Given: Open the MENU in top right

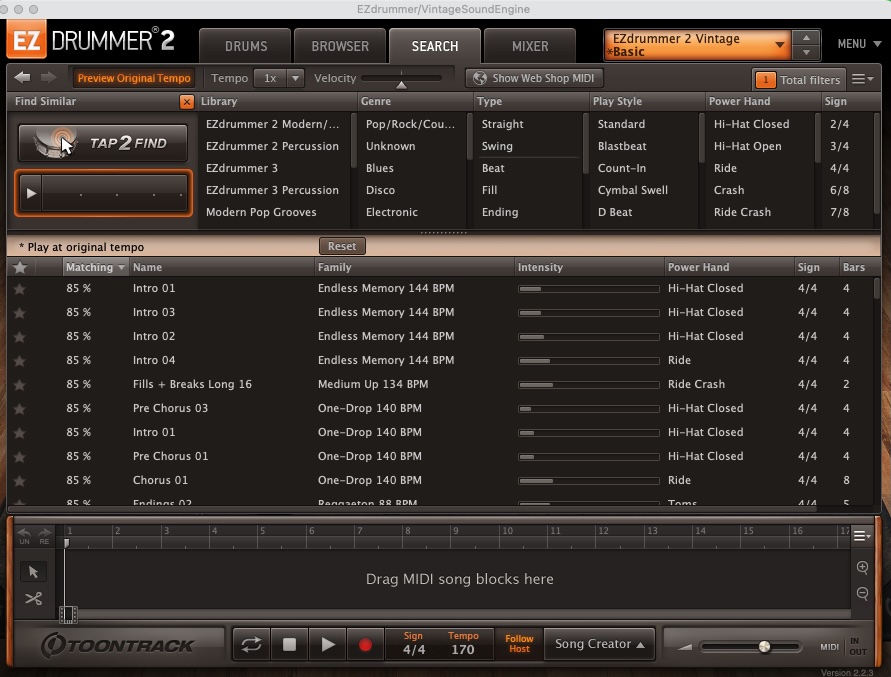Looking at the screenshot, I should tap(857, 45).
